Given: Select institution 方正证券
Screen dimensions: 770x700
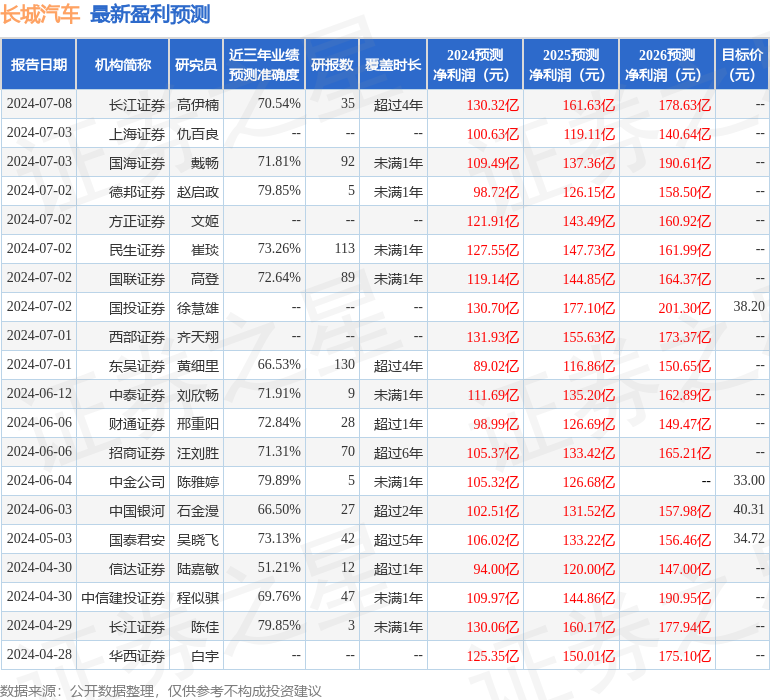Looking at the screenshot, I should point(137,221).
